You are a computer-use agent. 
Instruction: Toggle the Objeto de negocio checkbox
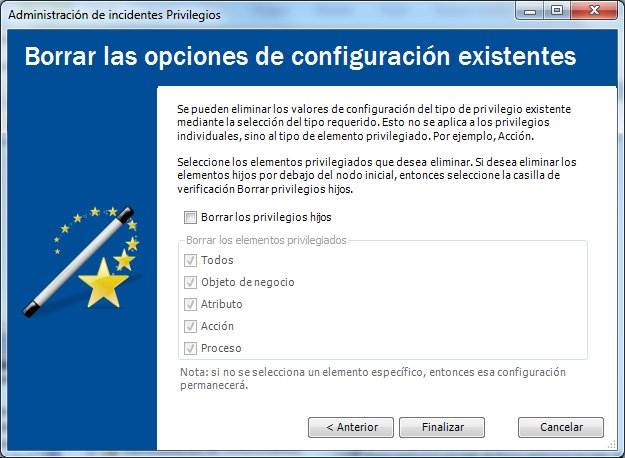pyautogui.click(x=190, y=282)
